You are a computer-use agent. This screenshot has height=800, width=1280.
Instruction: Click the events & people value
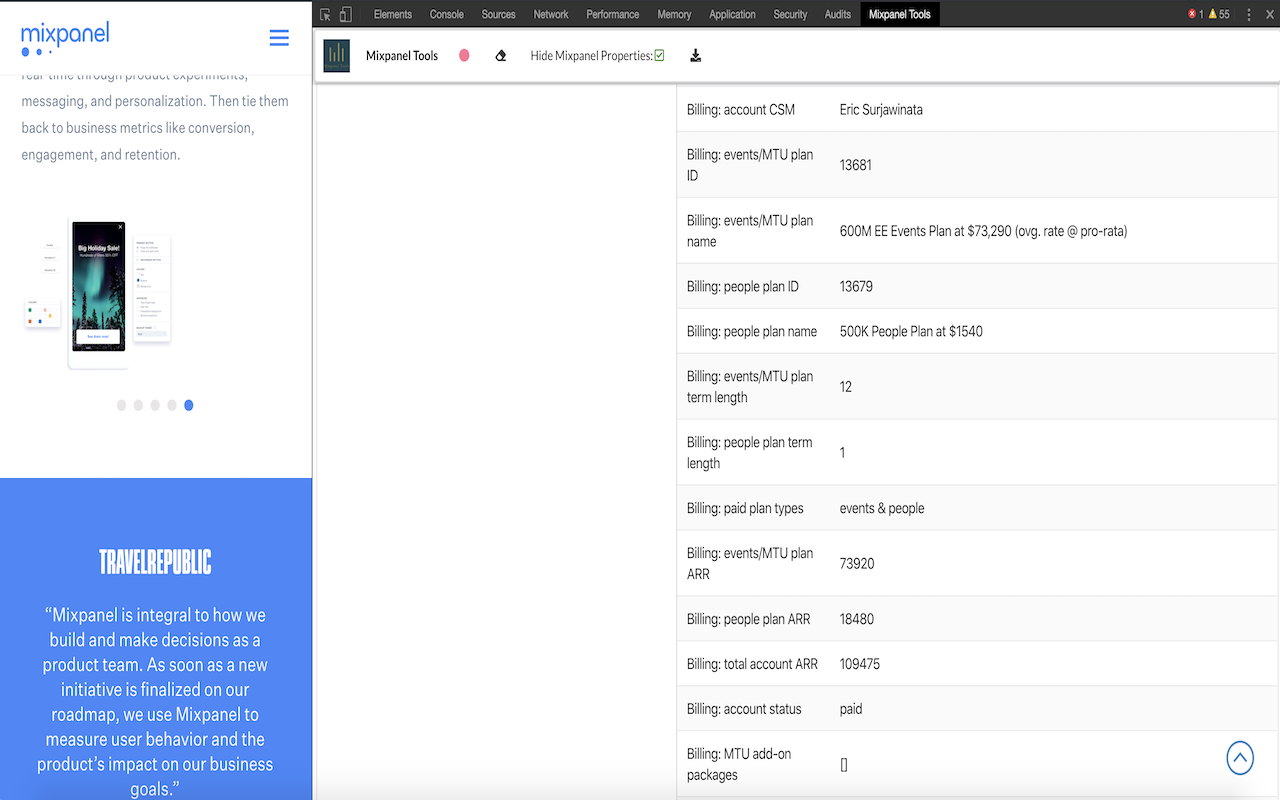882,508
